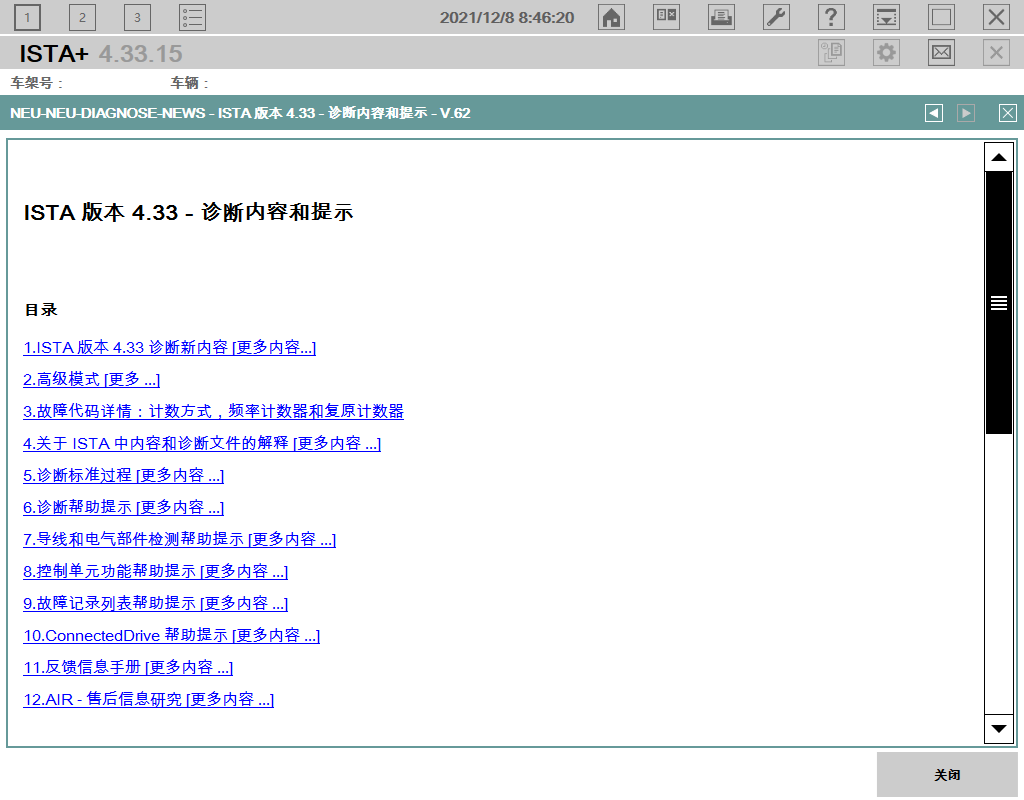Open link 3 故障代码详情

(213, 411)
